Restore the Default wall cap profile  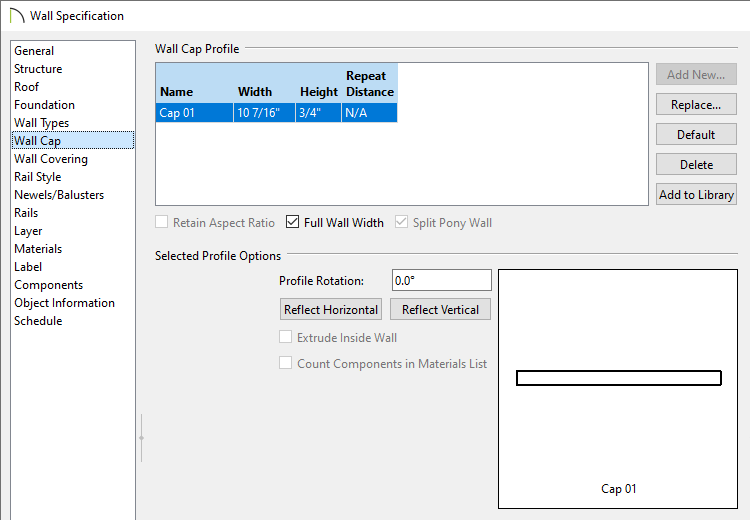coord(696,135)
